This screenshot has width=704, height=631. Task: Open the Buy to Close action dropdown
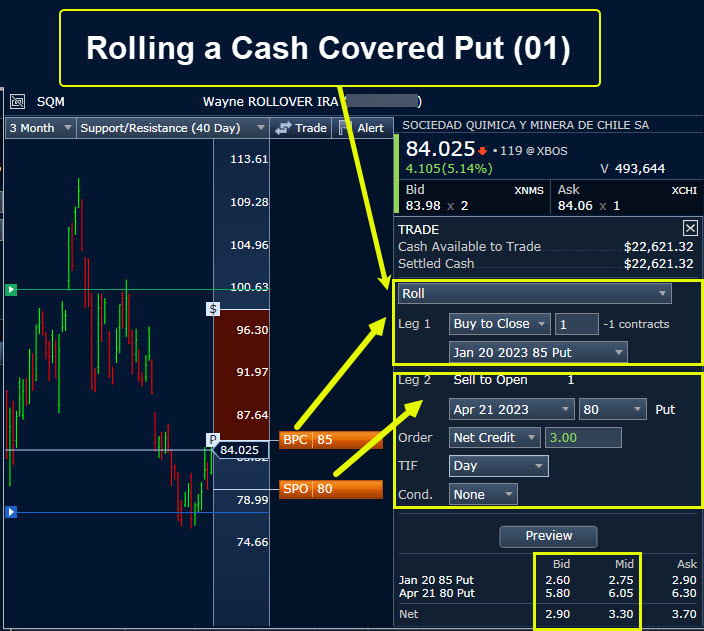pyautogui.click(x=499, y=324)
